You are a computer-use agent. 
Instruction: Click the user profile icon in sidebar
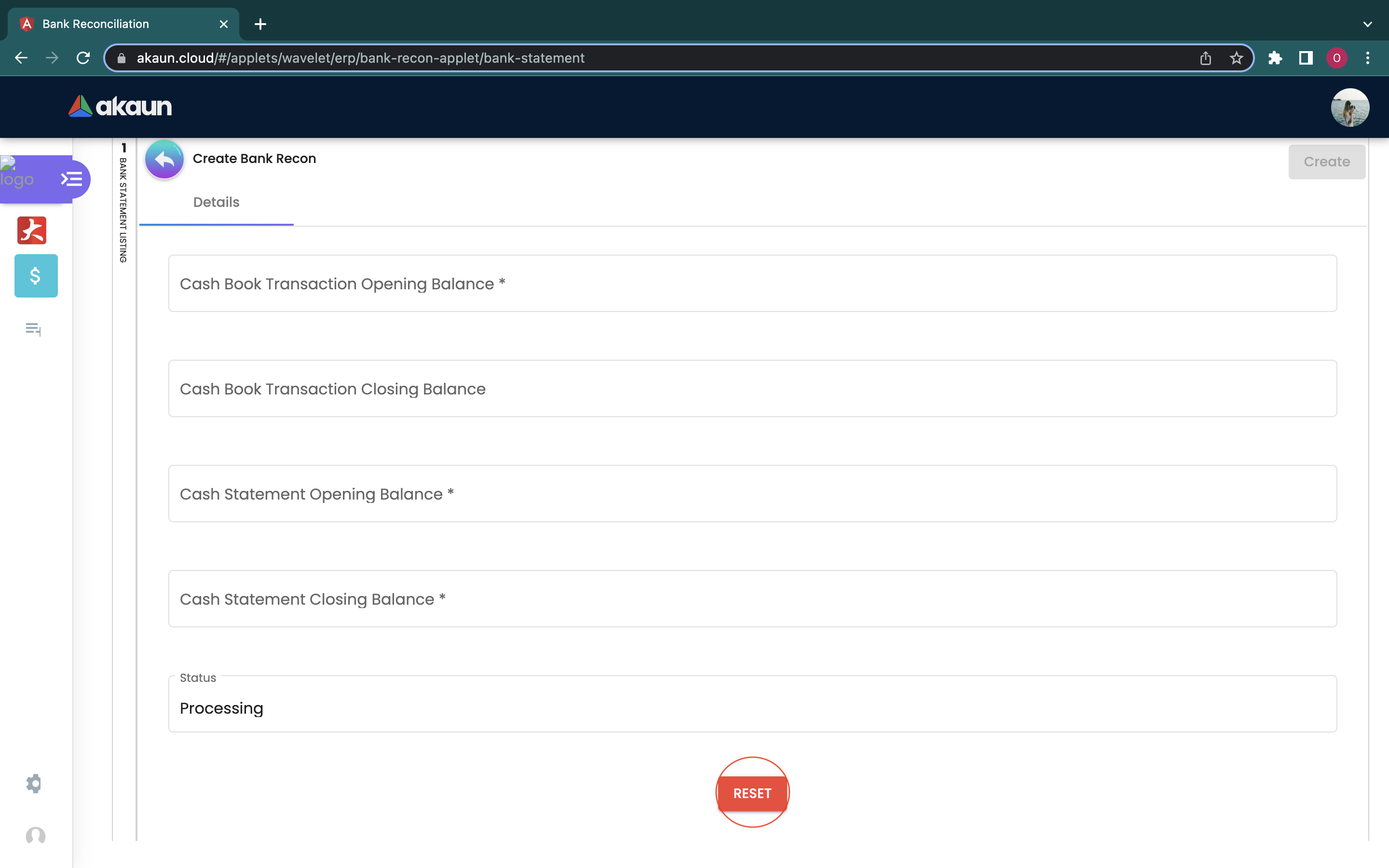tap(36, 835)
